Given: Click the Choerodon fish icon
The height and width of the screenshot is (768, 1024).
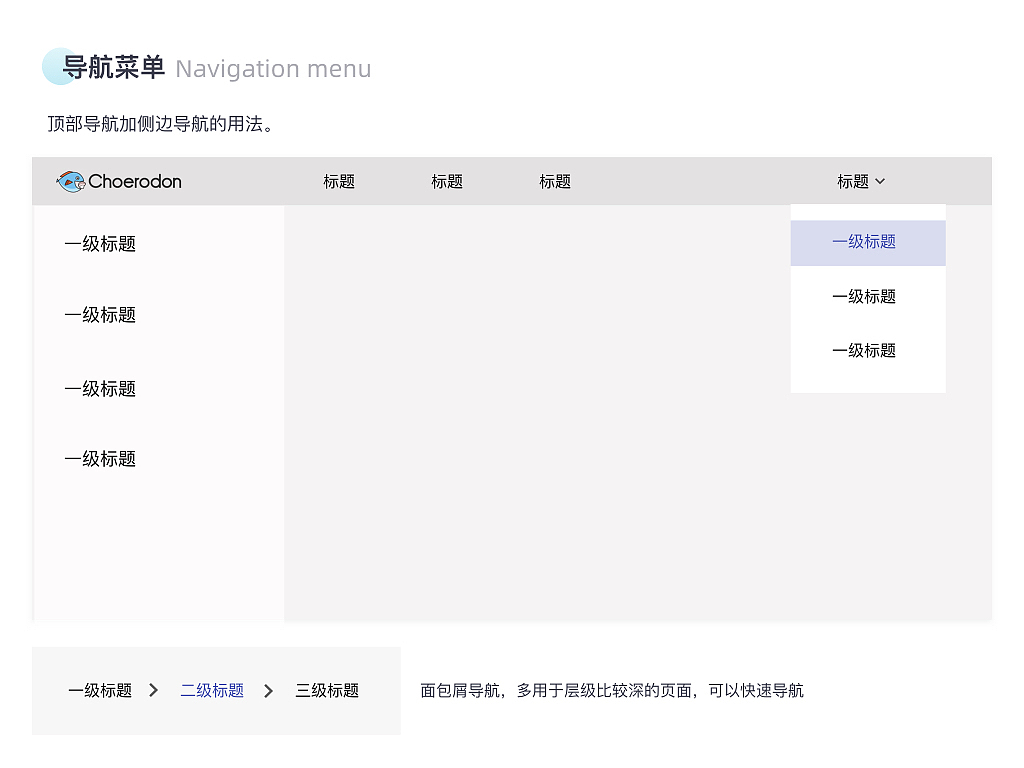Looking at the screenshot, I should coord(70,181).
